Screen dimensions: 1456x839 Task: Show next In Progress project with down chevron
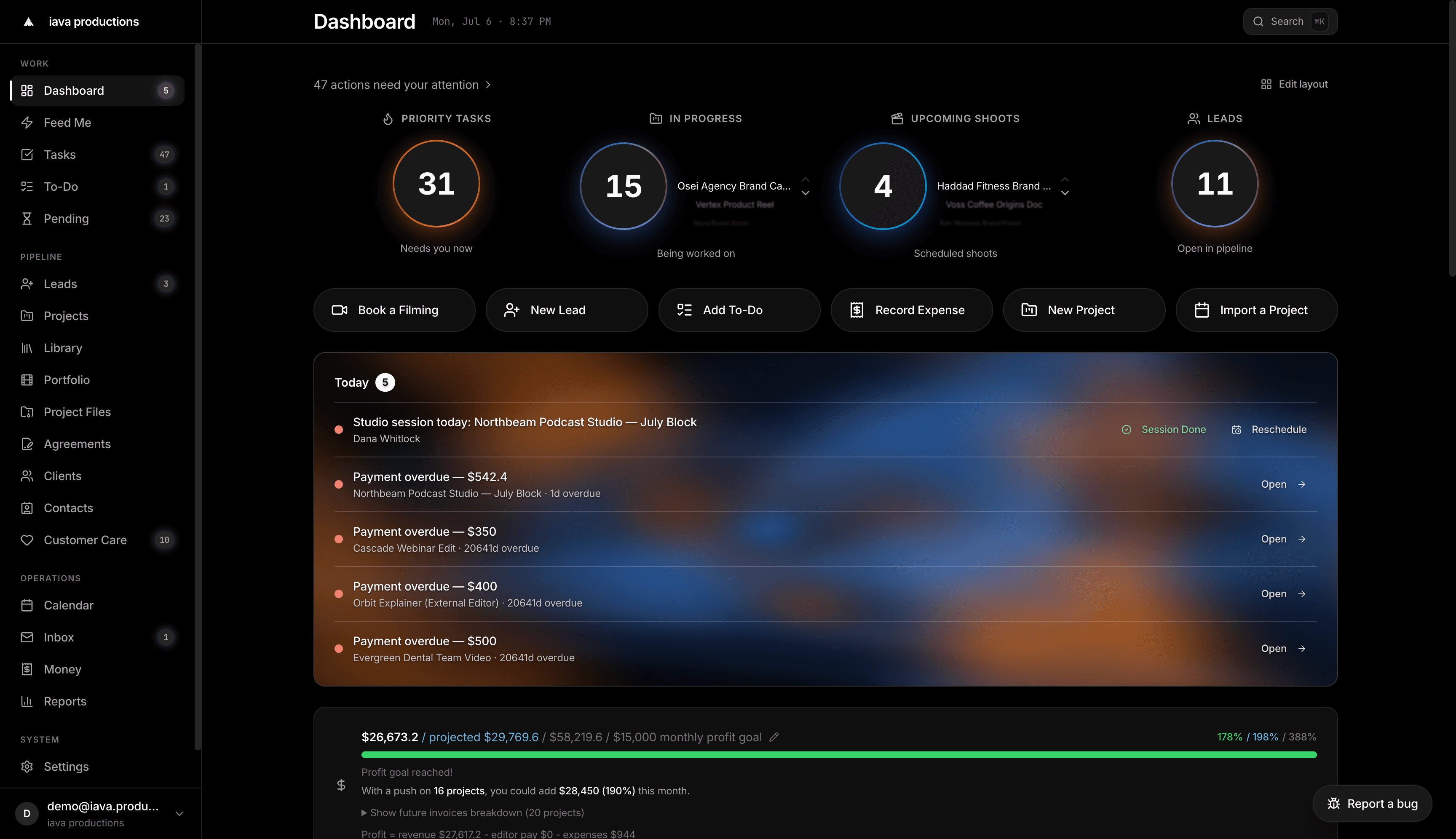[805, 193]
